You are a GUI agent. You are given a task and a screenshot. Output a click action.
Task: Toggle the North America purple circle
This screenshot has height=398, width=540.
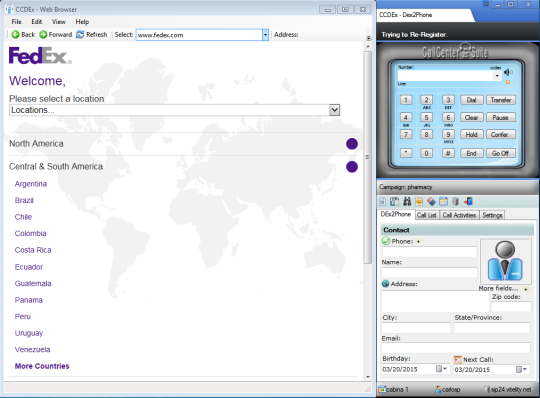[352, 144]
